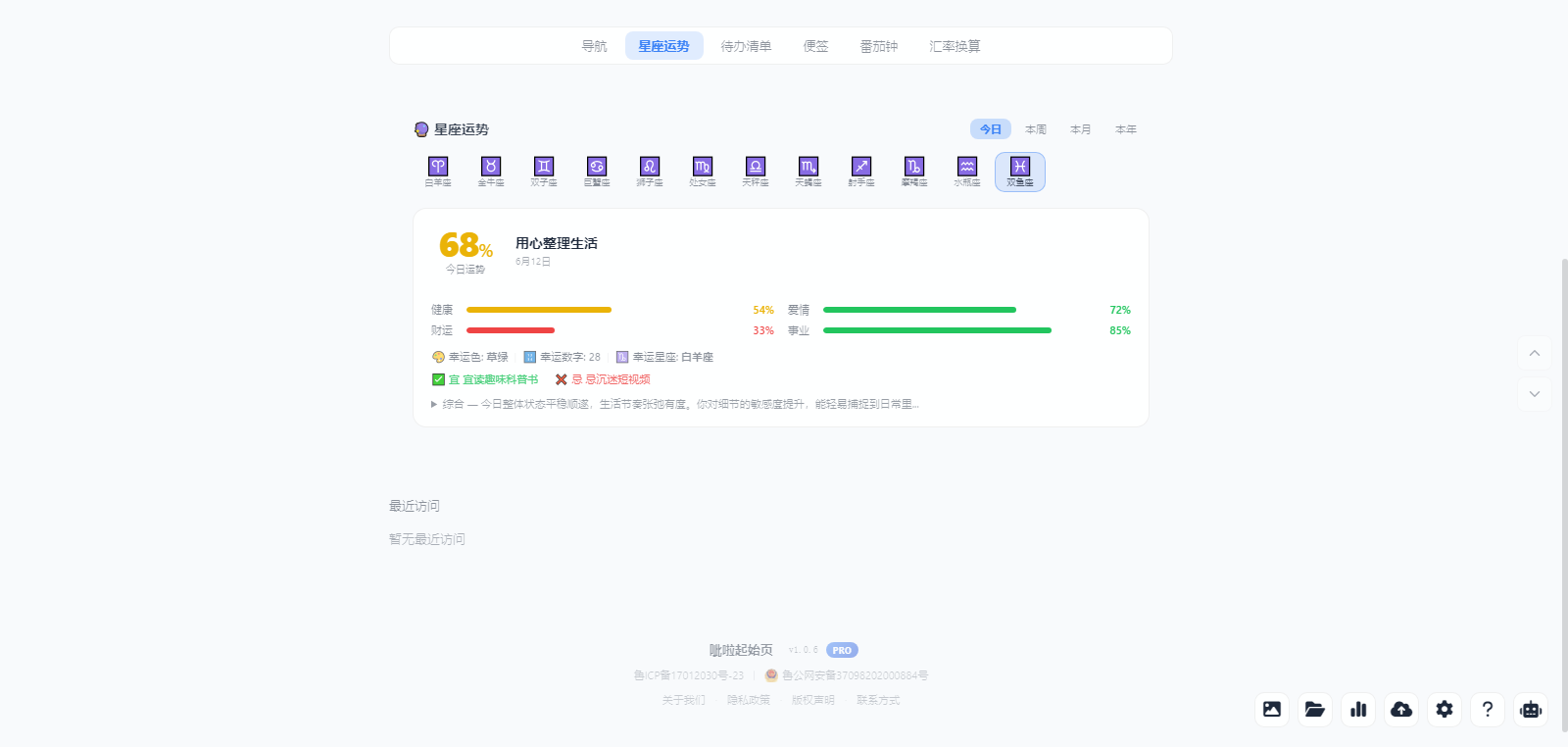Screen dimensions: 1568x747
Task: Click the 事业 green progress bar
Action: pyautogui.click(x=937, y=330)
